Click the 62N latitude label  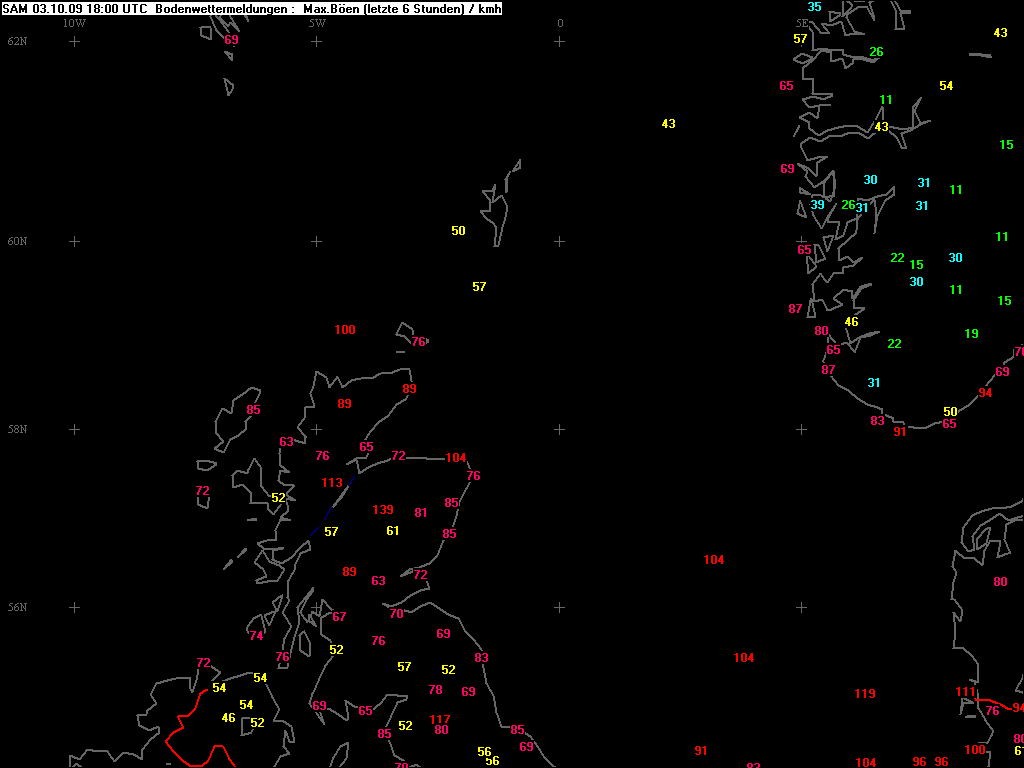(x=17, y=41)
